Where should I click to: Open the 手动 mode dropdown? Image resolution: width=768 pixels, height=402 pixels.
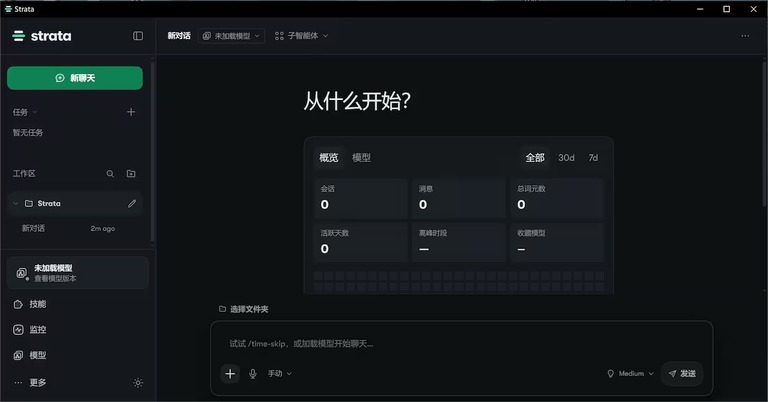click(280, 374)
